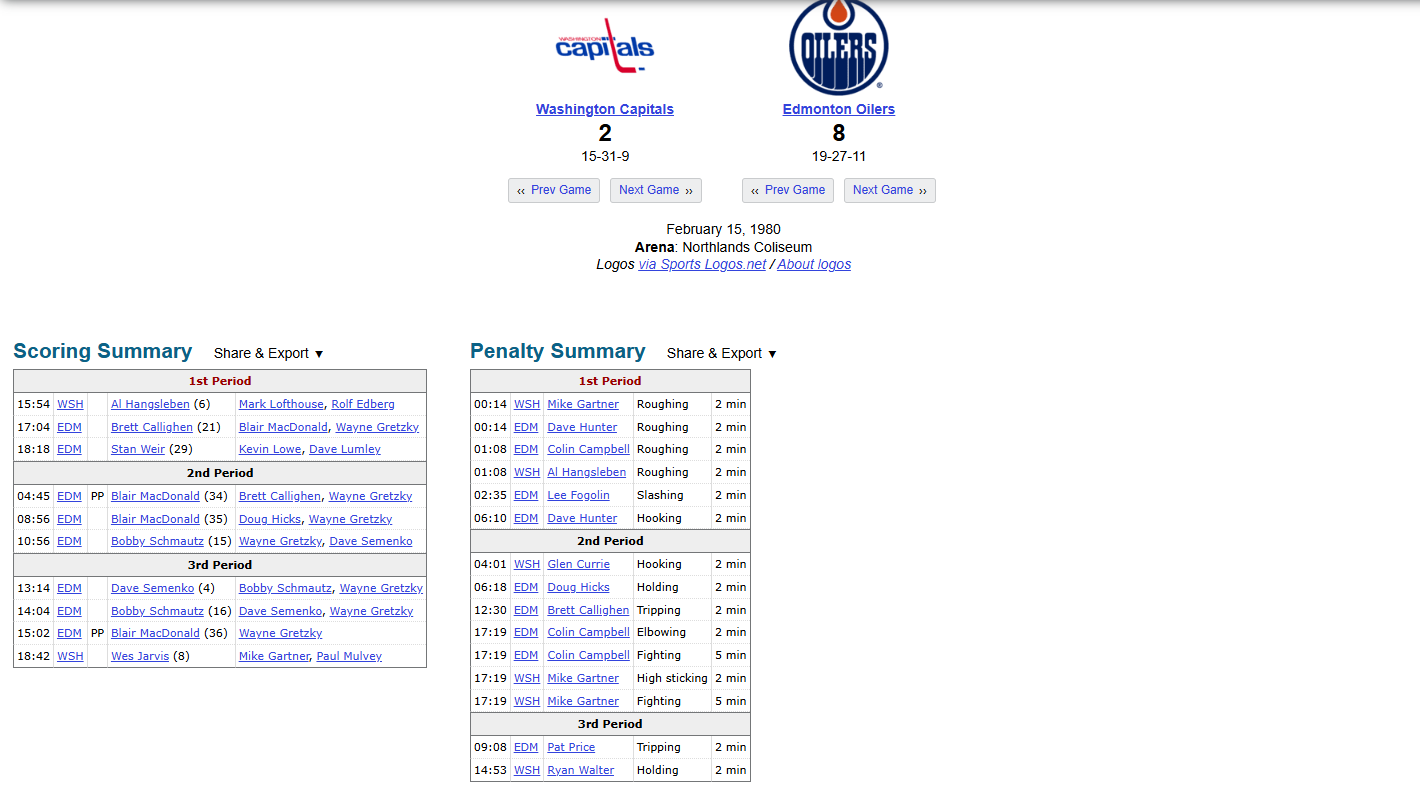Open goal scorer Wes Jarvis (8) link
The height and width of the screenshot is (789, 1420).
click(x=140, y=656)
